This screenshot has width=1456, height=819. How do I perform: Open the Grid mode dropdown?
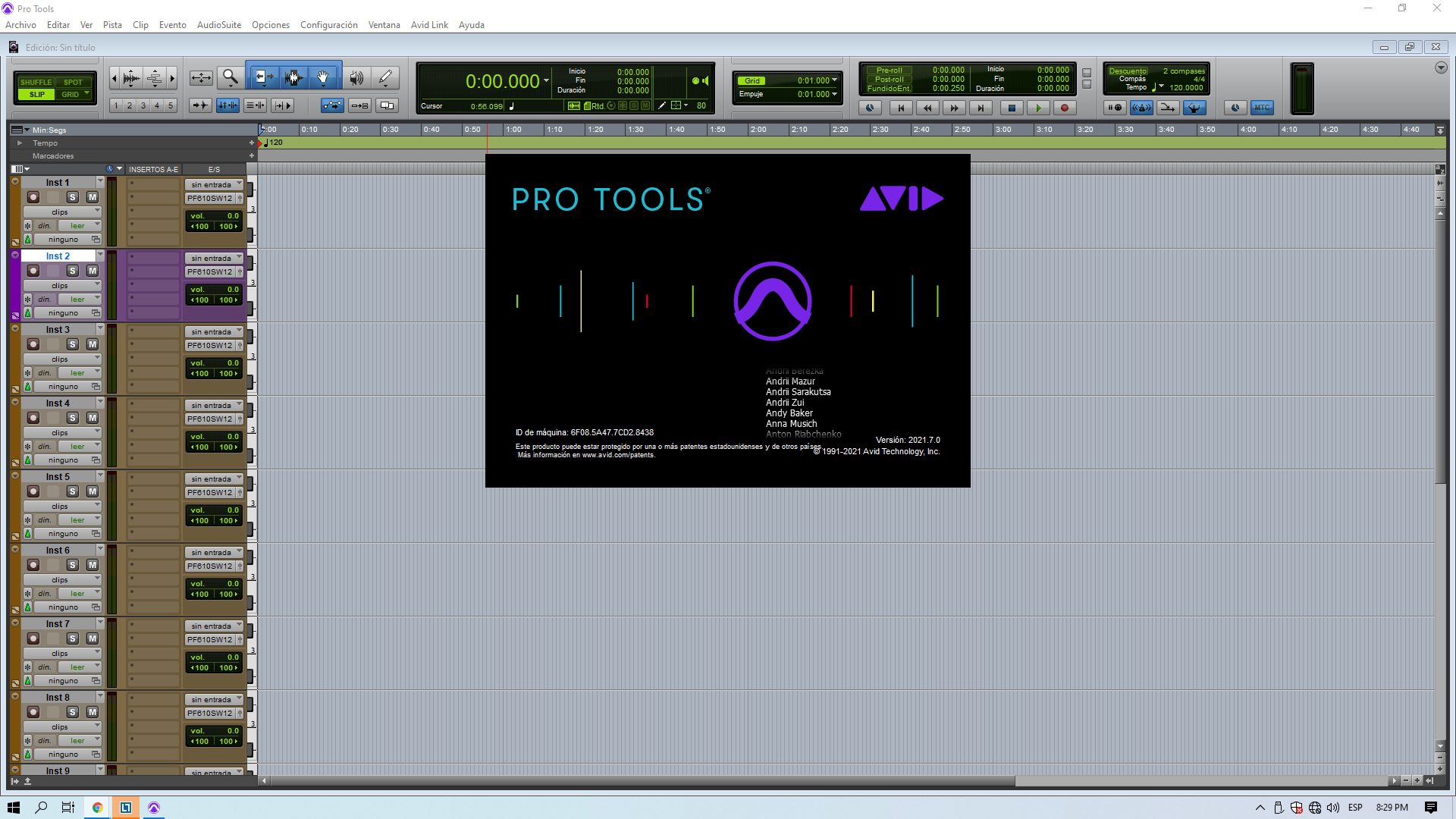click(834, 80)
